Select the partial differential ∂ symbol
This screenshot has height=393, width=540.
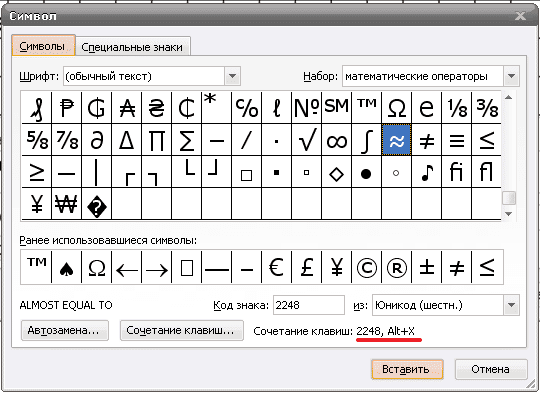tap(96, 140)
